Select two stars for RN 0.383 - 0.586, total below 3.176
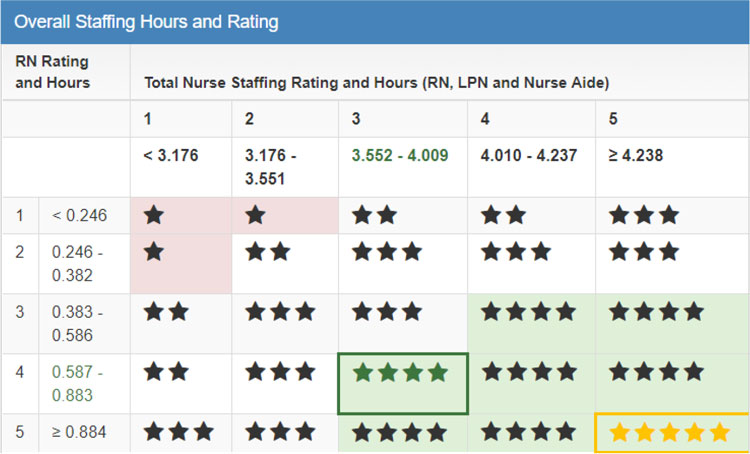Image resolution: width=750 pixels, height=454 pixels. (166, 312)
